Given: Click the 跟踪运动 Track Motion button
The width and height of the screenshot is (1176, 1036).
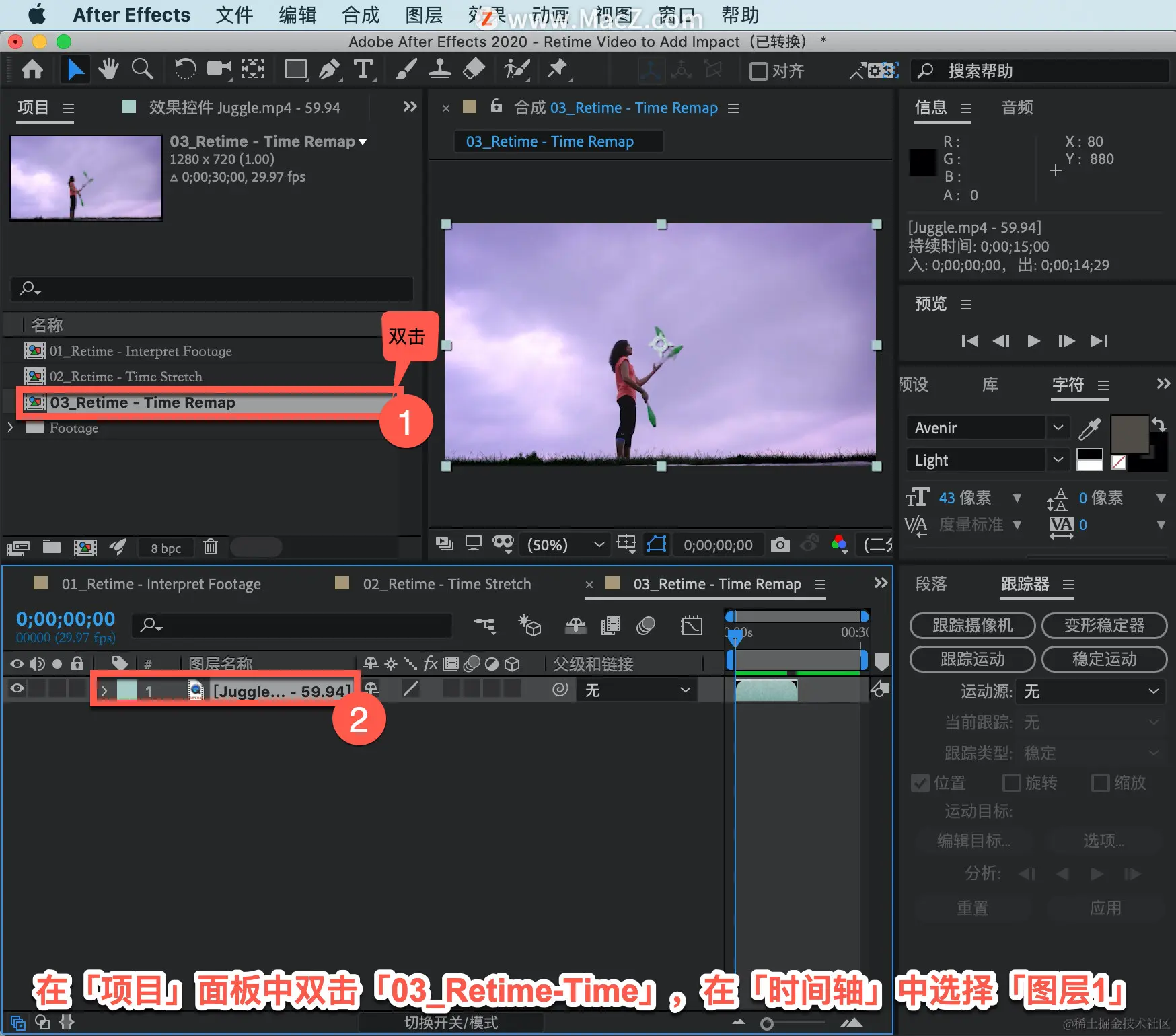Looking at the screenshot, I should [x=972, y=659].
